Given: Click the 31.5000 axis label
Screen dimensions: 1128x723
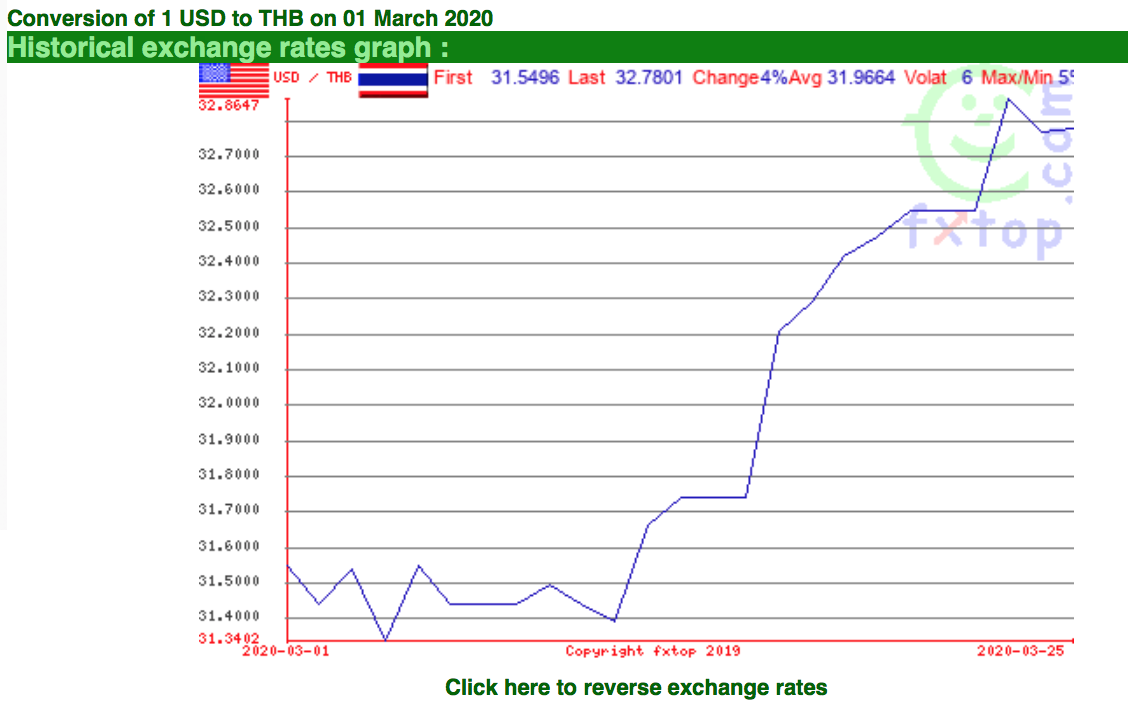Looking at the screenshot, I should point(228,581).
